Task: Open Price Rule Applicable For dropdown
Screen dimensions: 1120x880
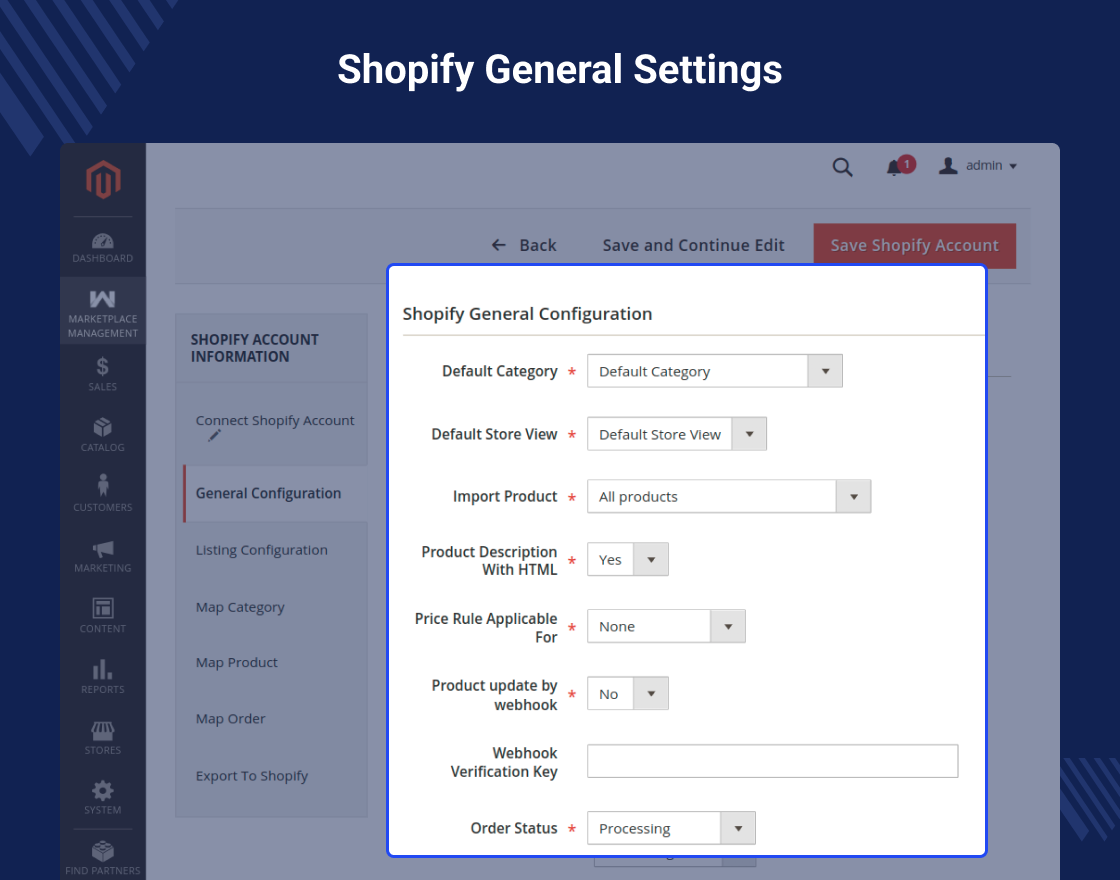Action: [x=666, y=626]
